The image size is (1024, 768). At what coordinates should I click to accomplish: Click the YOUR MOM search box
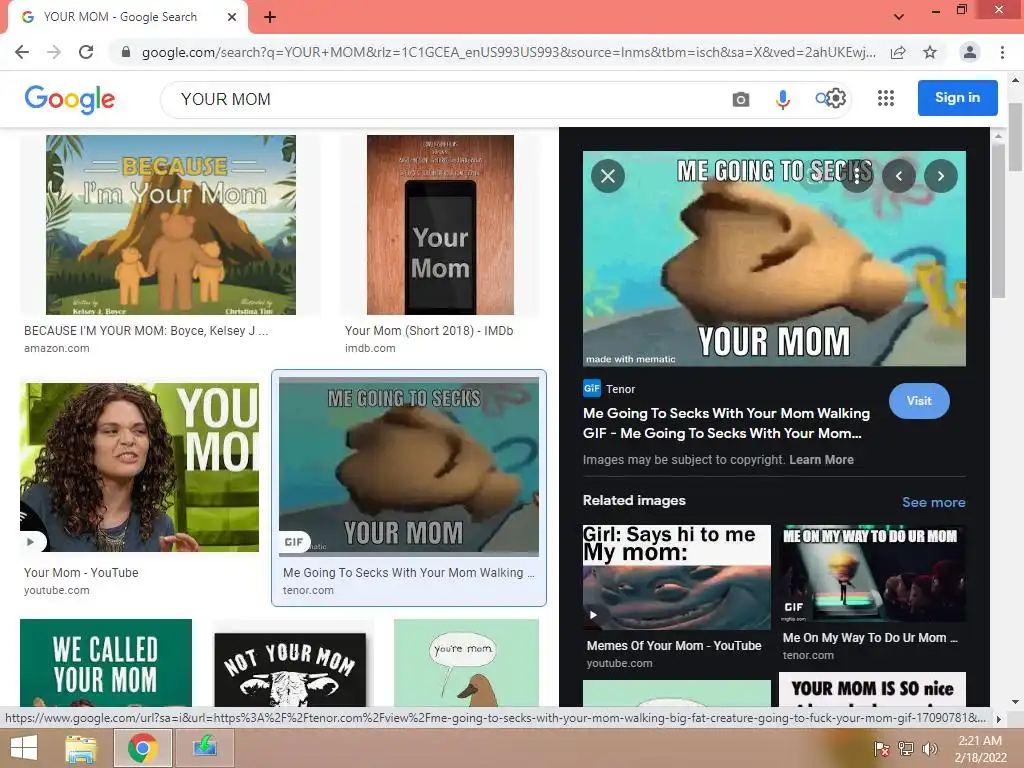coord(444,99)
